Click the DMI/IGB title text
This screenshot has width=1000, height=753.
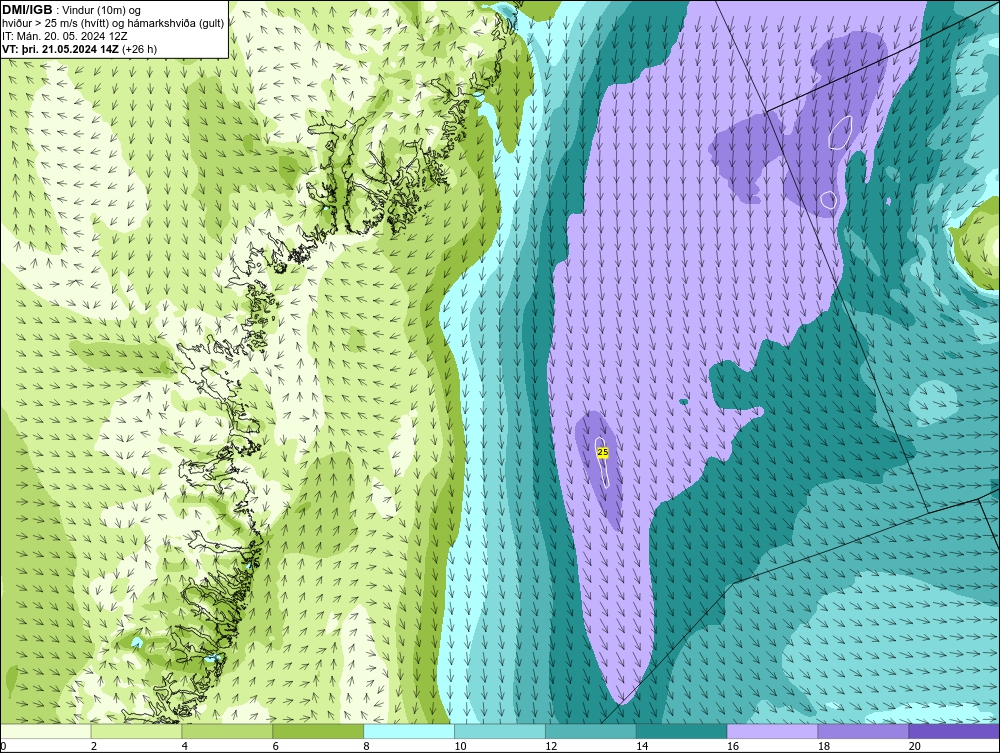(27, 10)
